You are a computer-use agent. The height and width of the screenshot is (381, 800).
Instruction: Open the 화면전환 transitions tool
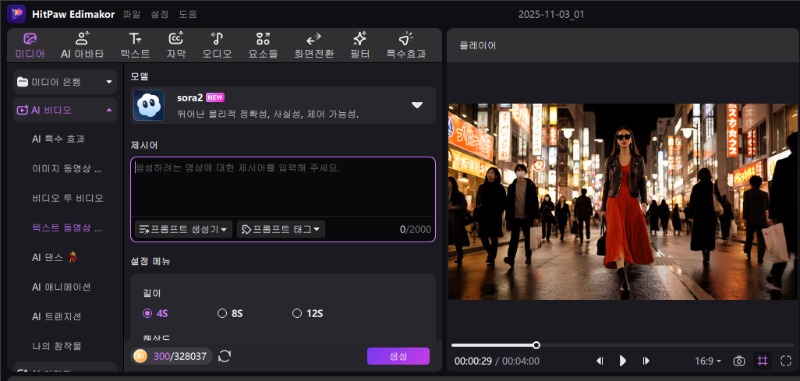tap(314, 45)
